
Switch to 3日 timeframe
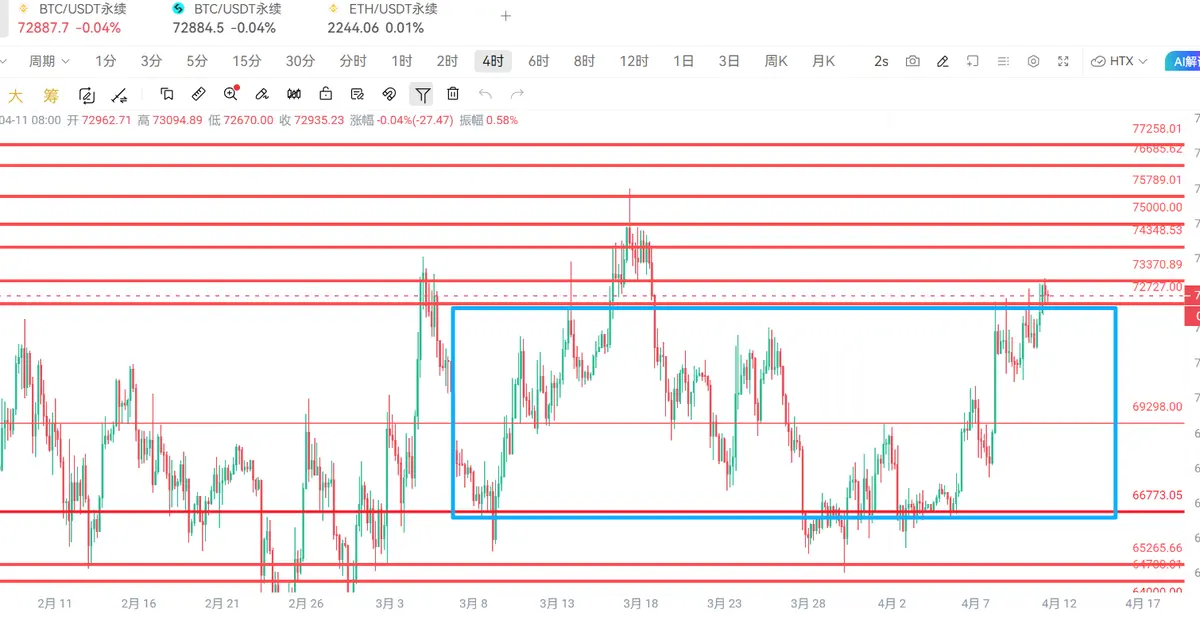[x=729, y=61]
